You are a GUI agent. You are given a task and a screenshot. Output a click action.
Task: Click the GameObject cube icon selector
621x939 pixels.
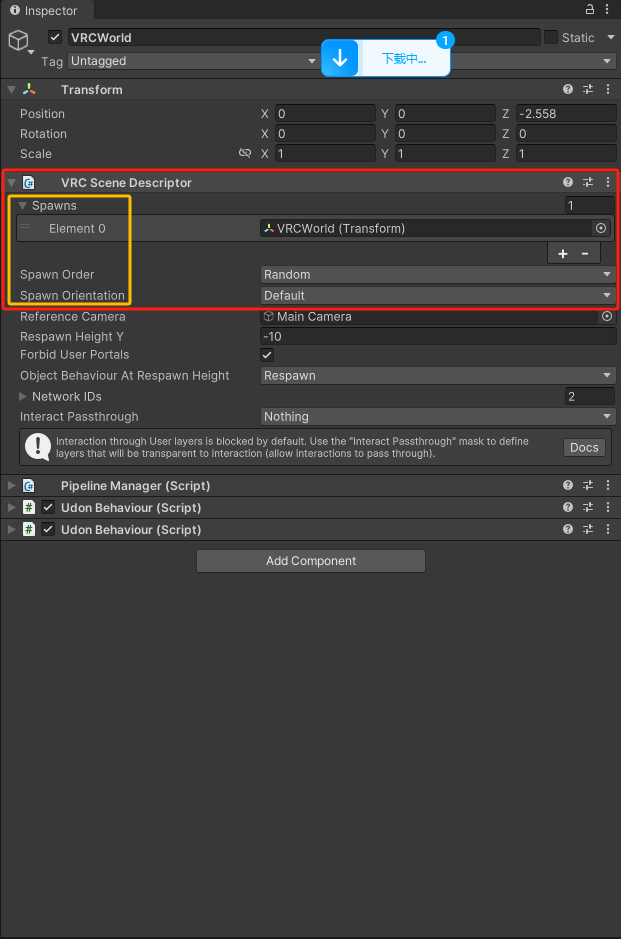point(19,41)
